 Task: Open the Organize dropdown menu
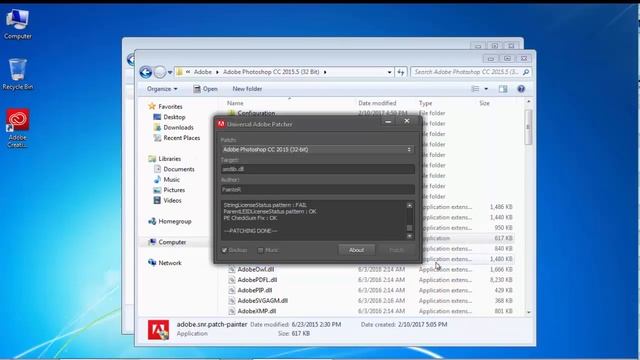(x=162, y=89)
